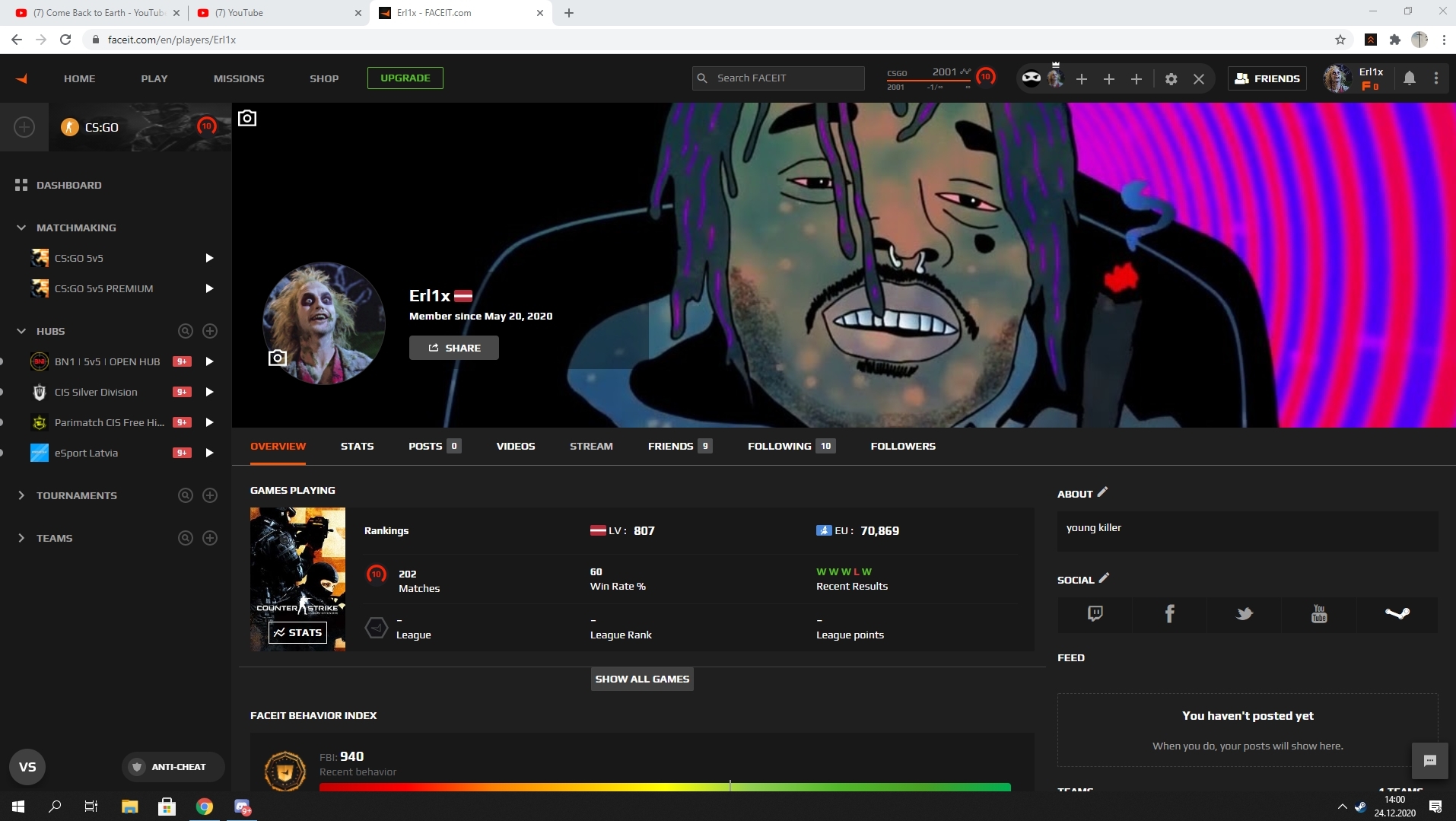Open File Explorer from taskbar
1456x821 pixels.
tap(129, 807)
